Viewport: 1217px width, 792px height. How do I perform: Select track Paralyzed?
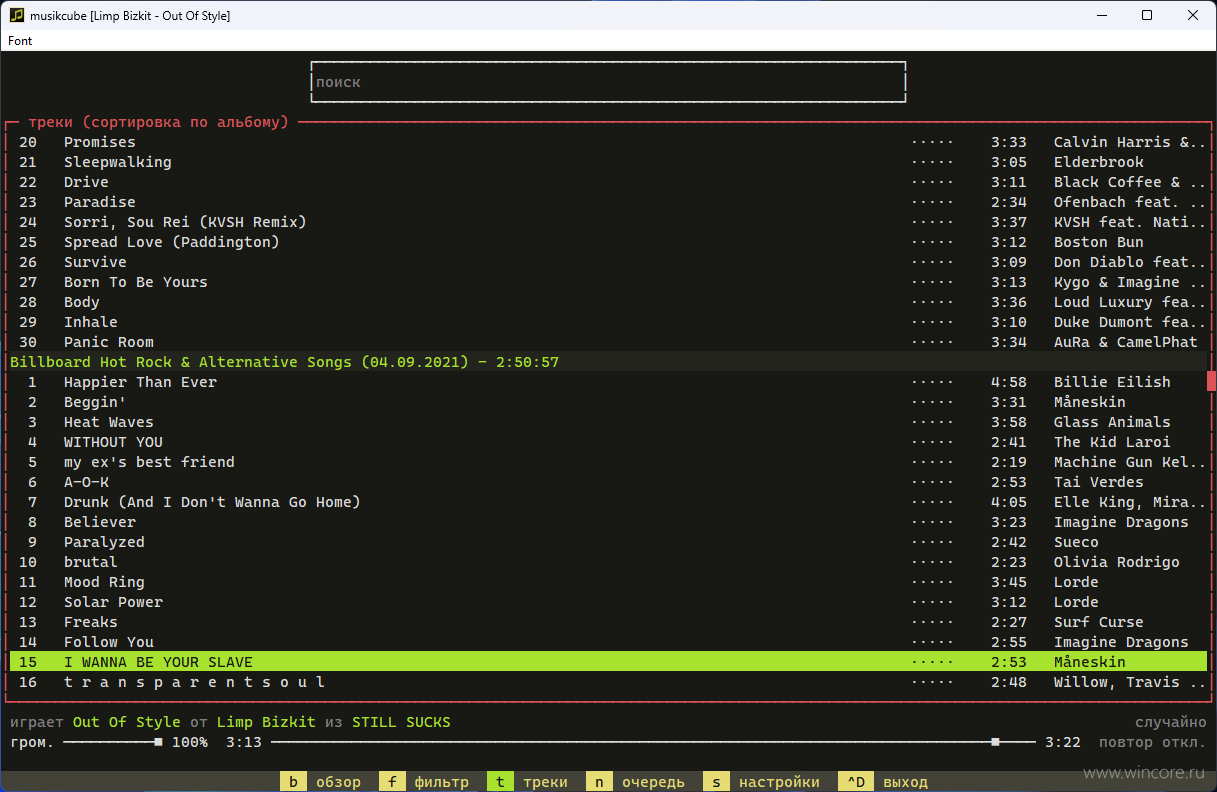[x=608, y=542]
